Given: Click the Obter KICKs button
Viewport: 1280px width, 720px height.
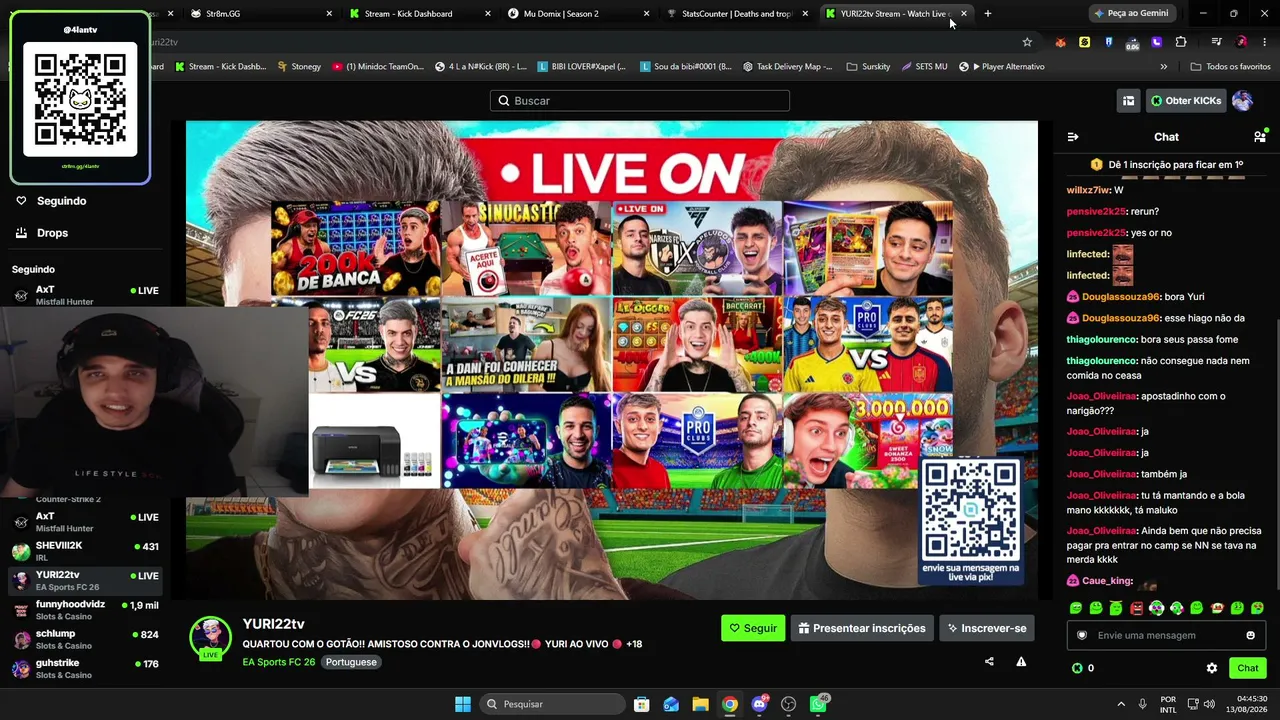Looking at the screenshot, I should pos(1186,101).
